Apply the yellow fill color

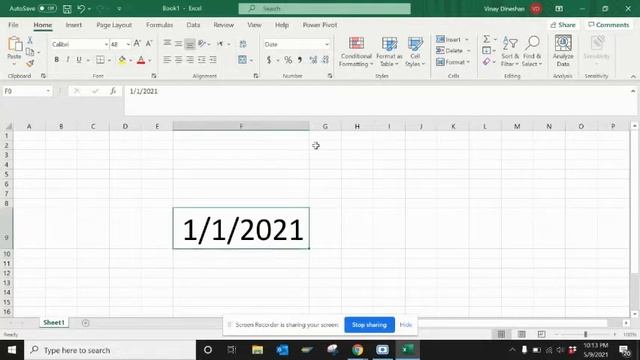coord(122,60)
